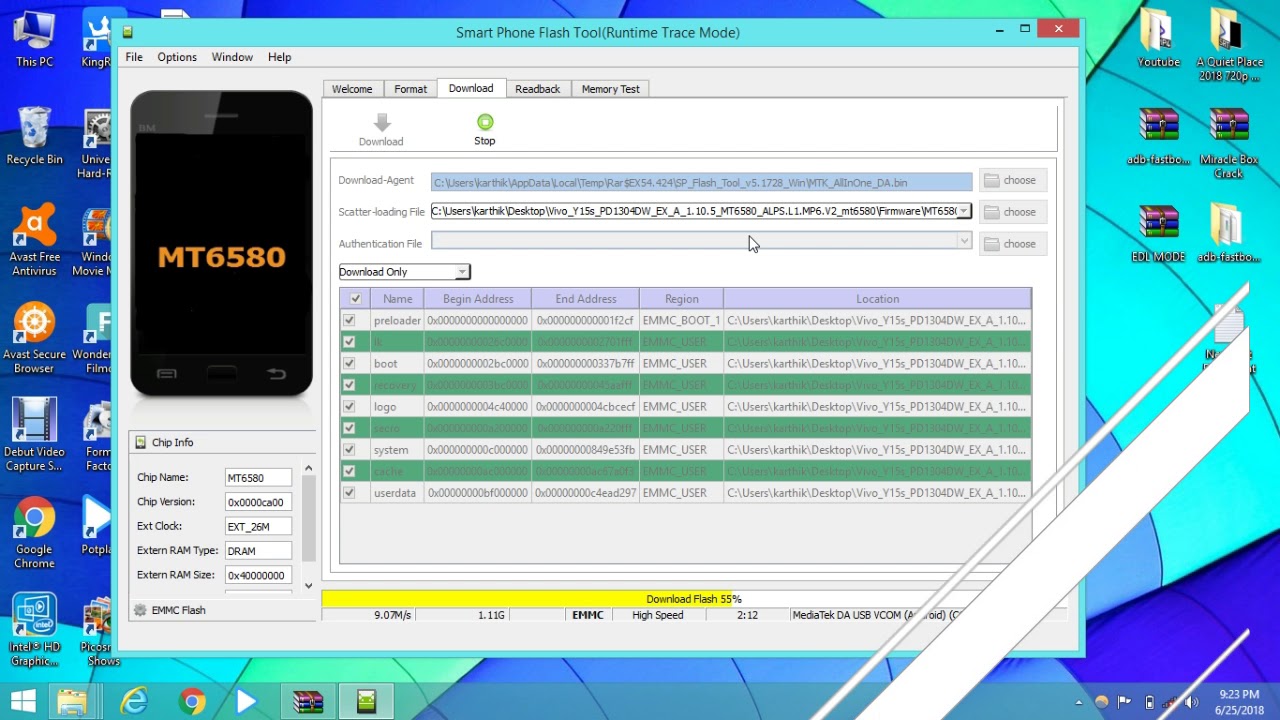The width and height of the screenshot is (1280, 720).
Task: Open Recycle Bin on desktop
Action: pyautogui.click(x=34, y=136)
